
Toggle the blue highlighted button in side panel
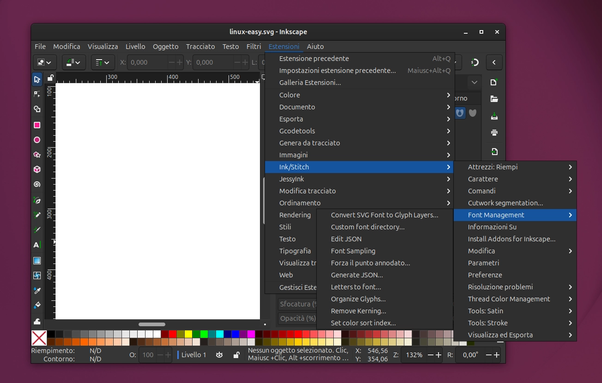click(x=460, y=113)
